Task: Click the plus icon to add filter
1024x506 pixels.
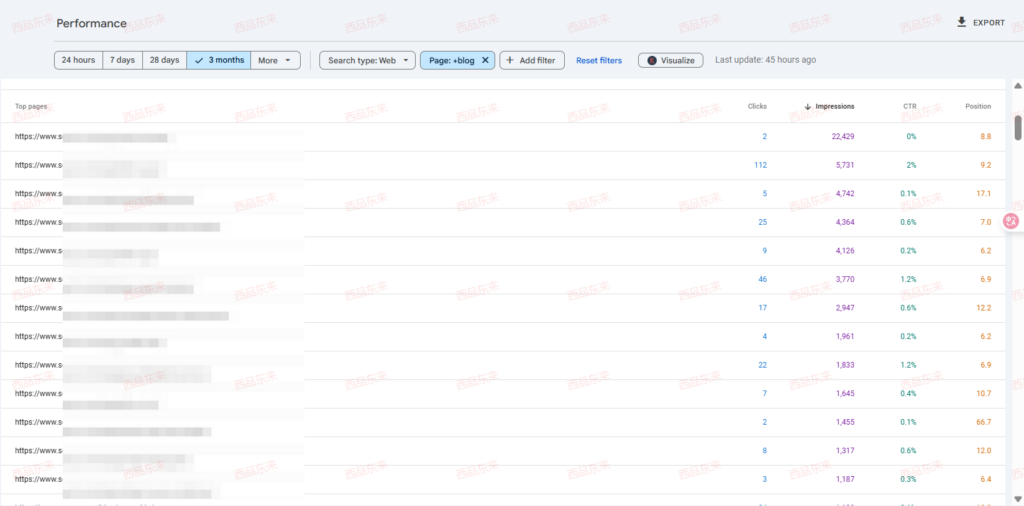Action: (x=510, y=60)
